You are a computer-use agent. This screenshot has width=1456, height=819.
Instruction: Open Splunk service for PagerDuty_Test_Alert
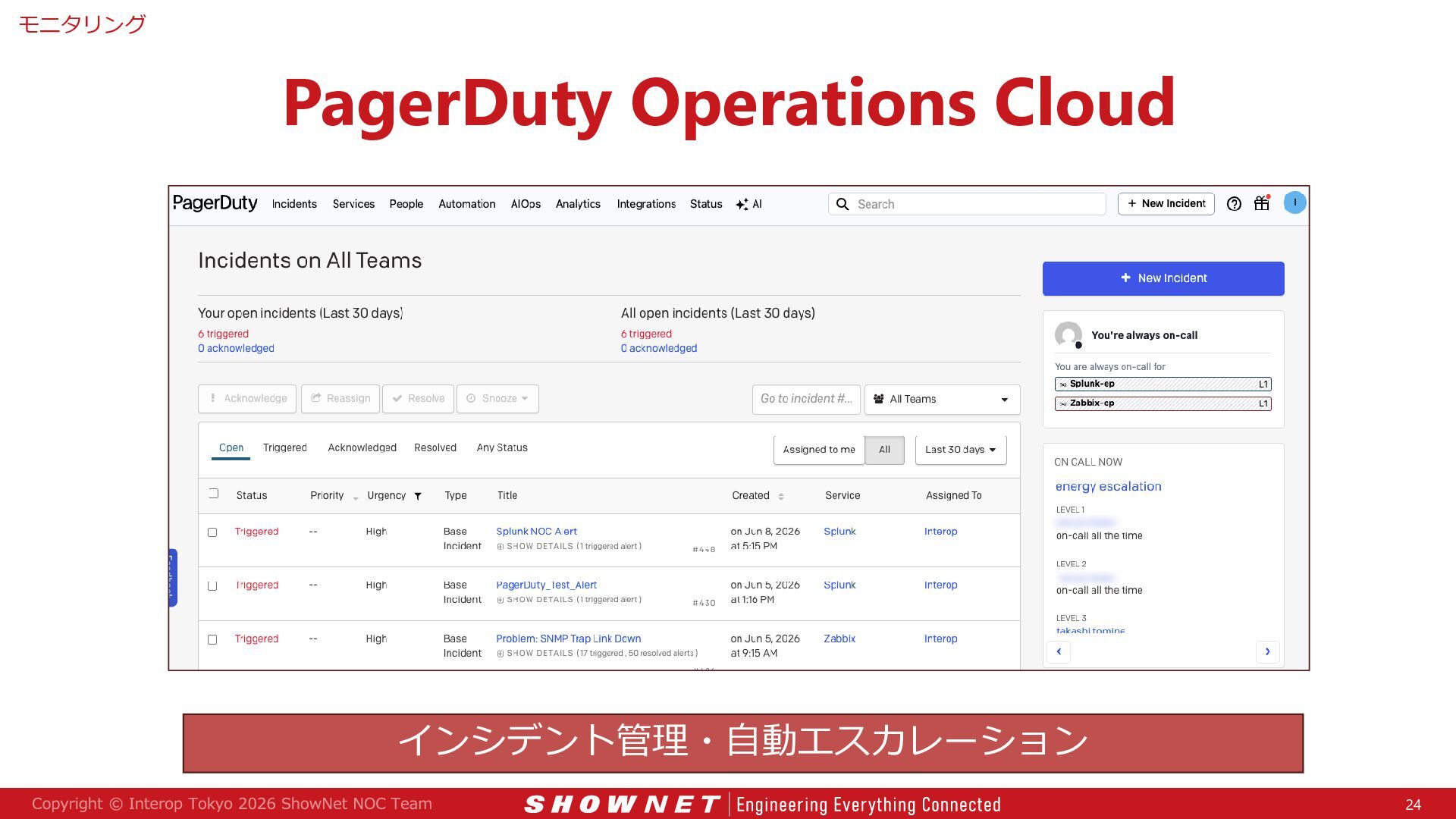coord(839,585)
